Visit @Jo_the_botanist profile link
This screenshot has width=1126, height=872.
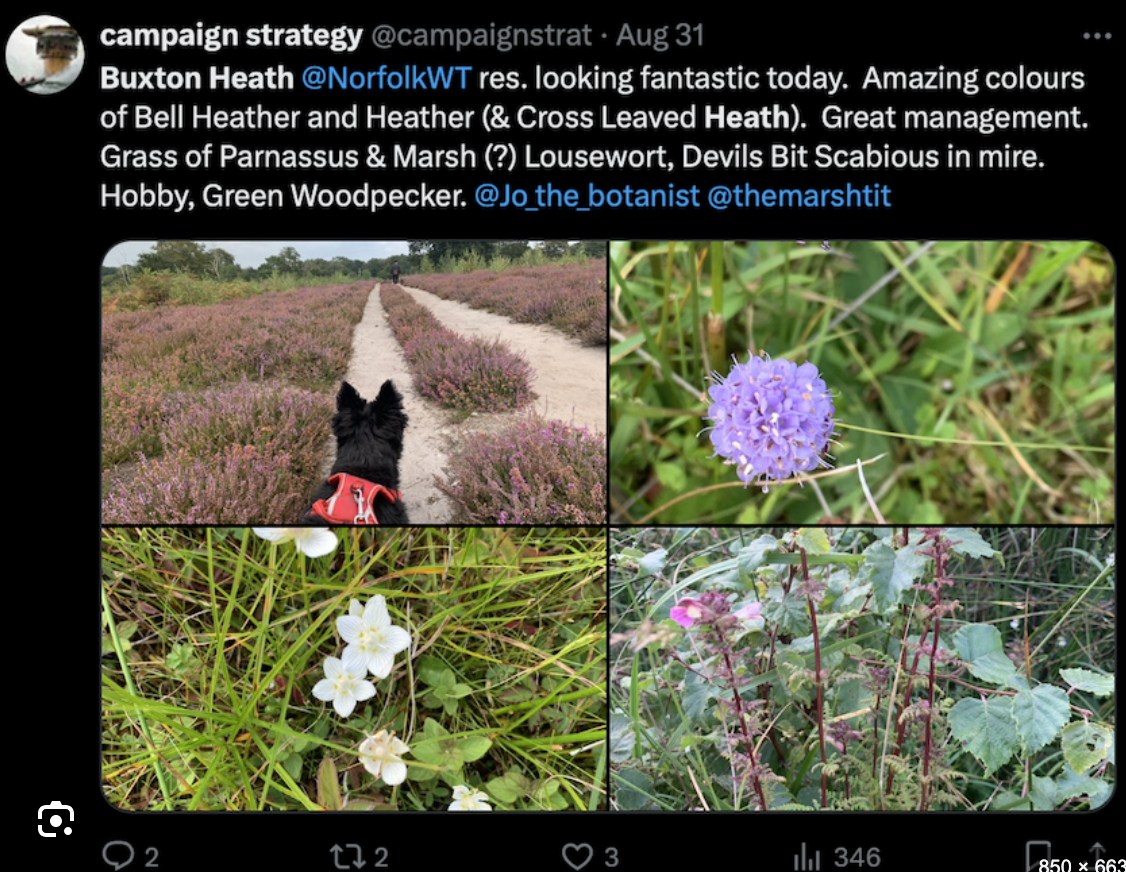(587, 196)
